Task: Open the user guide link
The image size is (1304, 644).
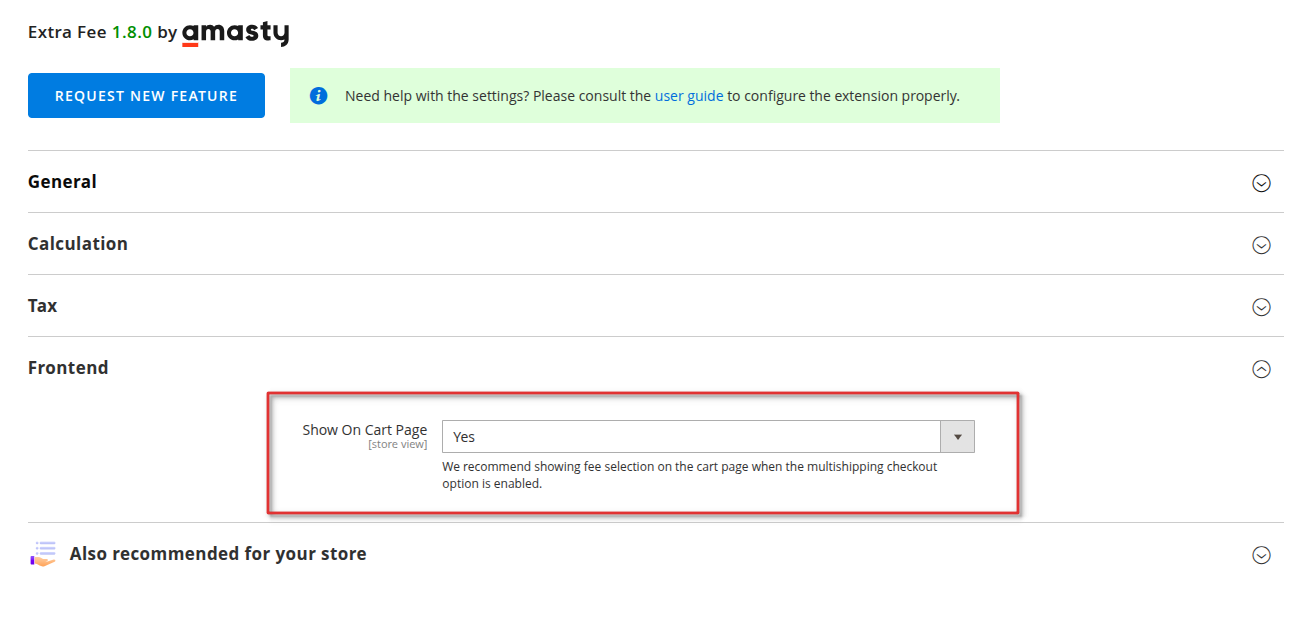Action: [689, 96]
